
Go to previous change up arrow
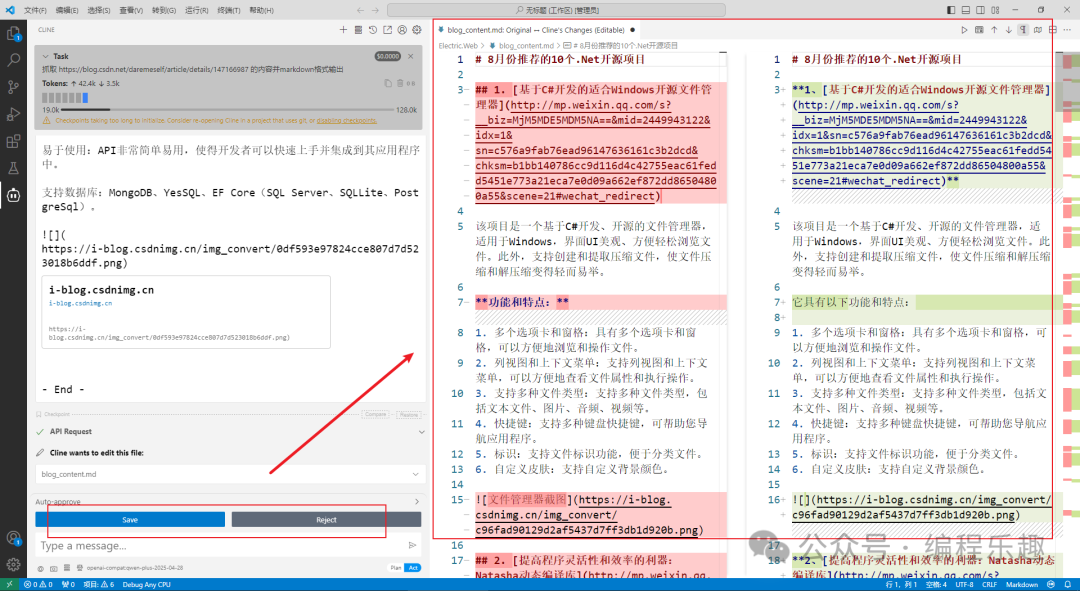(x=994, y=30)
